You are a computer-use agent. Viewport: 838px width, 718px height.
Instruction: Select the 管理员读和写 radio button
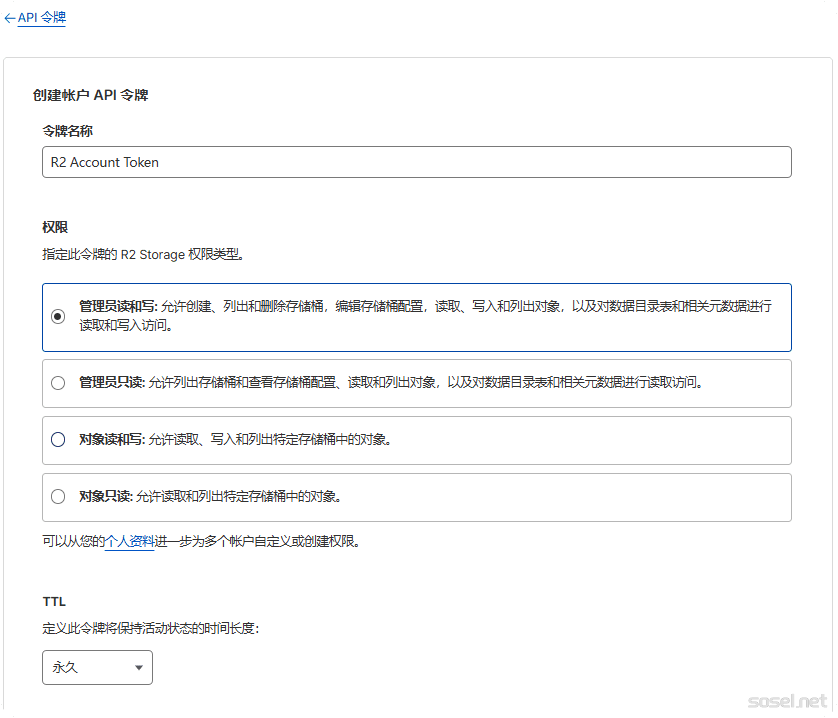58,316
